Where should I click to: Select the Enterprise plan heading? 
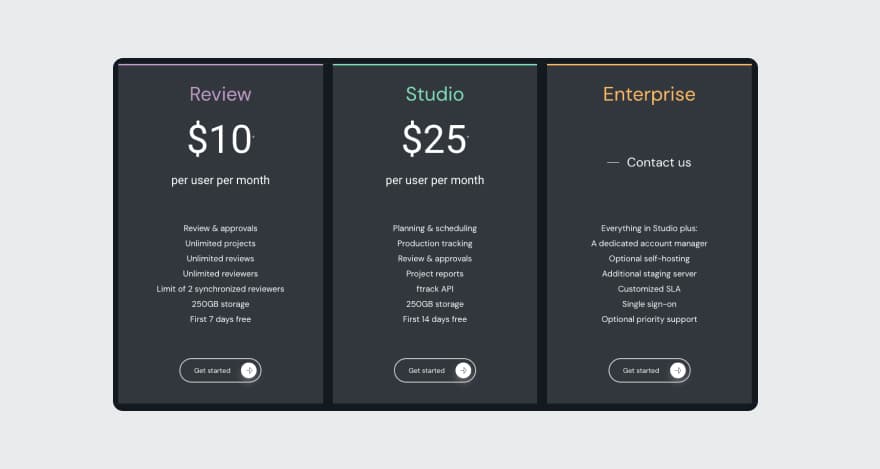649,95
